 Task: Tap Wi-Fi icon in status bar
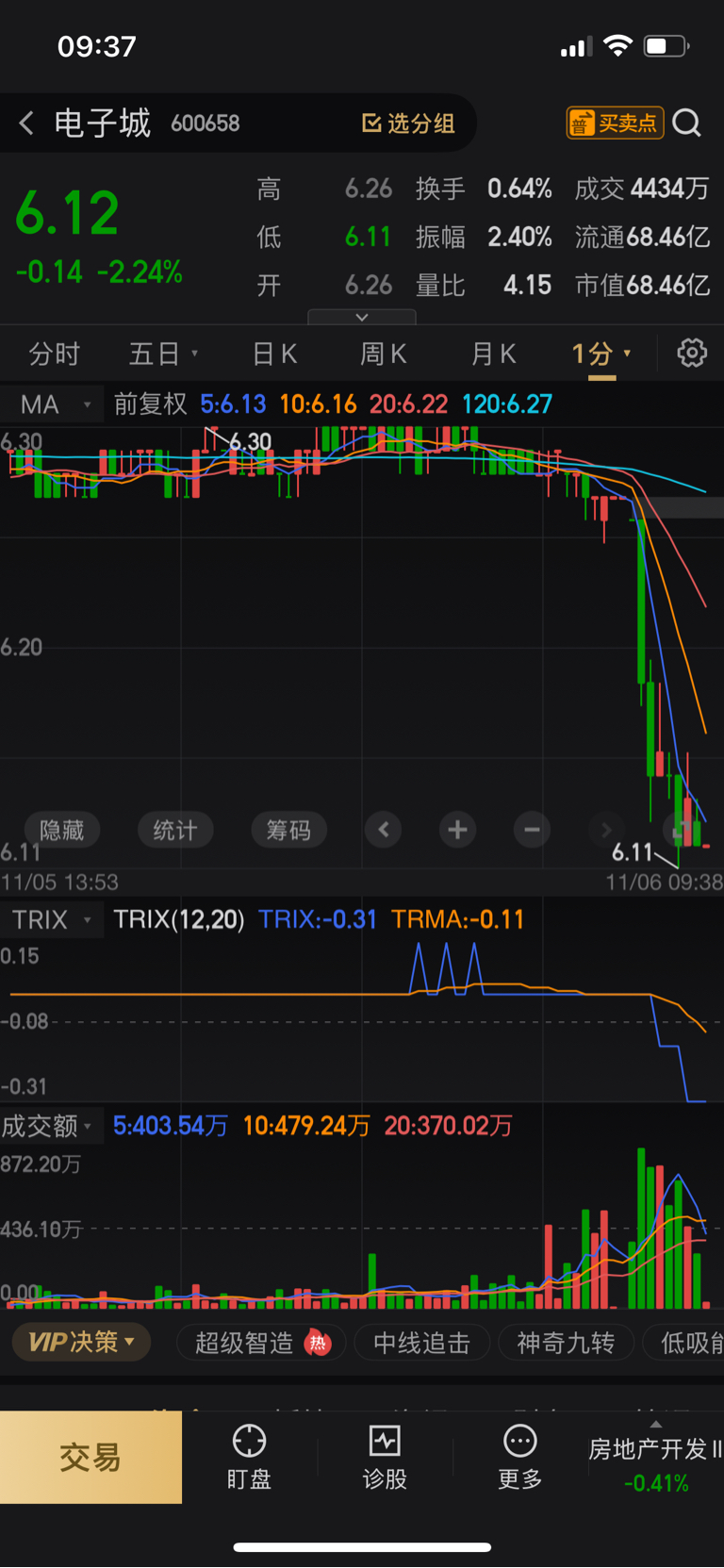617,45
